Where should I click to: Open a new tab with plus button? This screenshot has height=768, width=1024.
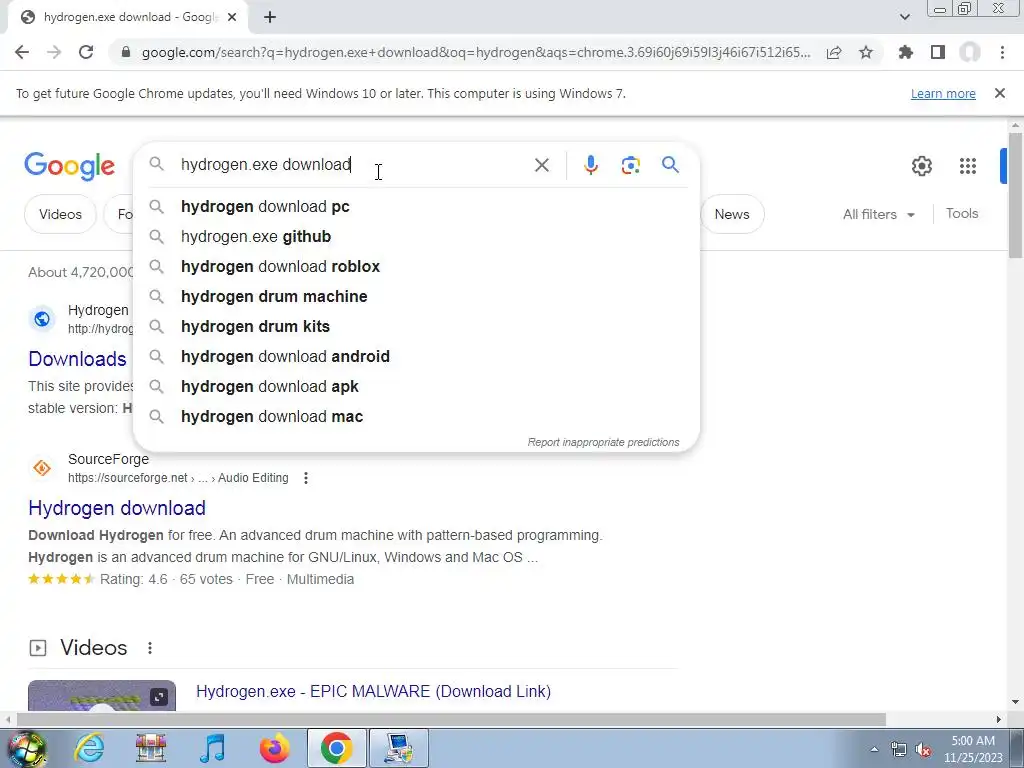point(270,17)
